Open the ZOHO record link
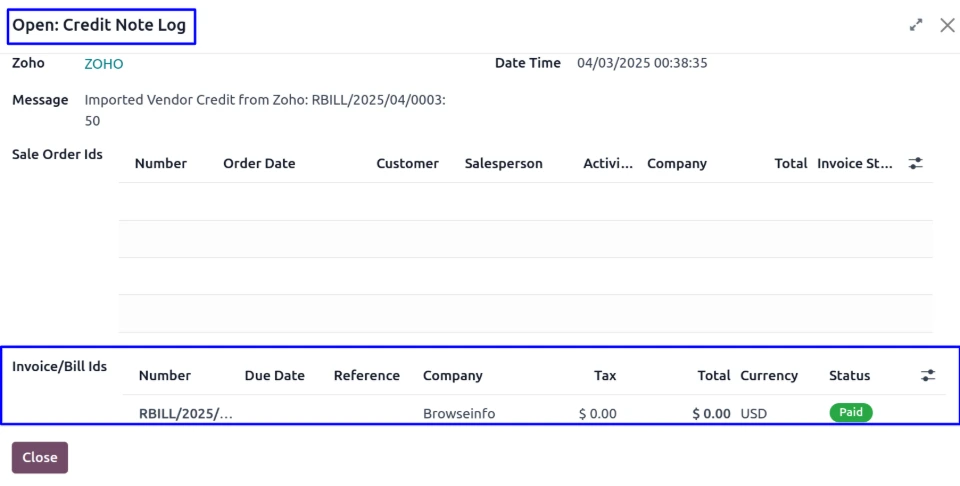This screenshot has height=486, width=960. [103, 64]
